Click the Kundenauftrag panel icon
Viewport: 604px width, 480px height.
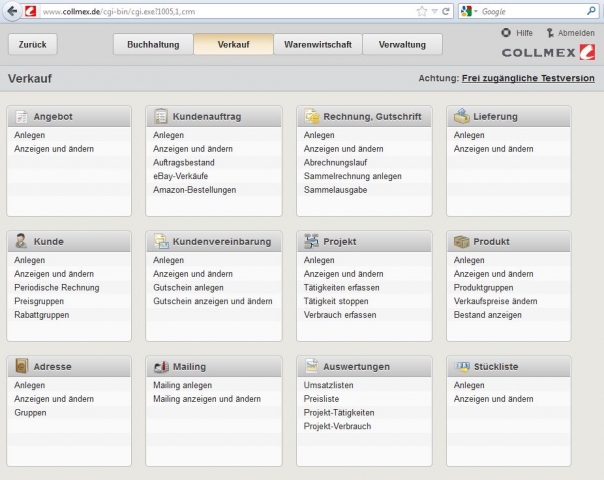[161, 116]
